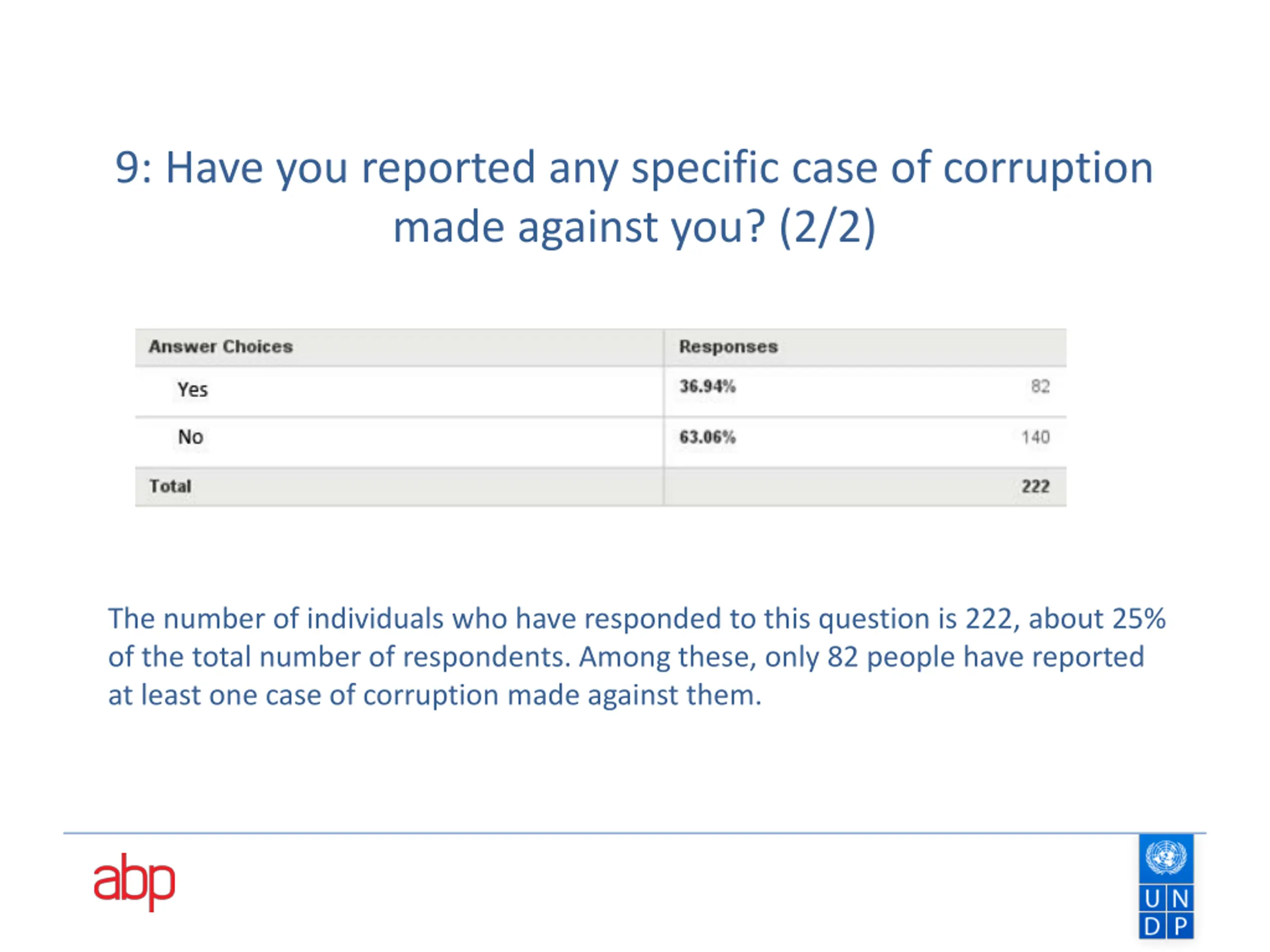Click the Total row label
Image resolution: width=1270 pixels, height=952 pixels.
click(170, 486)
